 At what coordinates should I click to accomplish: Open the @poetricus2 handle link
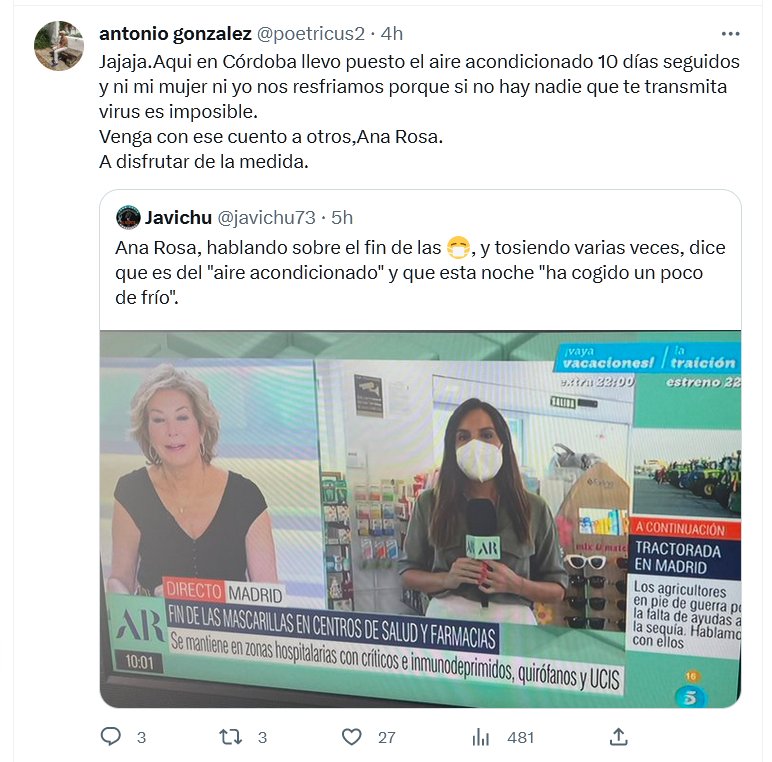click(311, 33)
